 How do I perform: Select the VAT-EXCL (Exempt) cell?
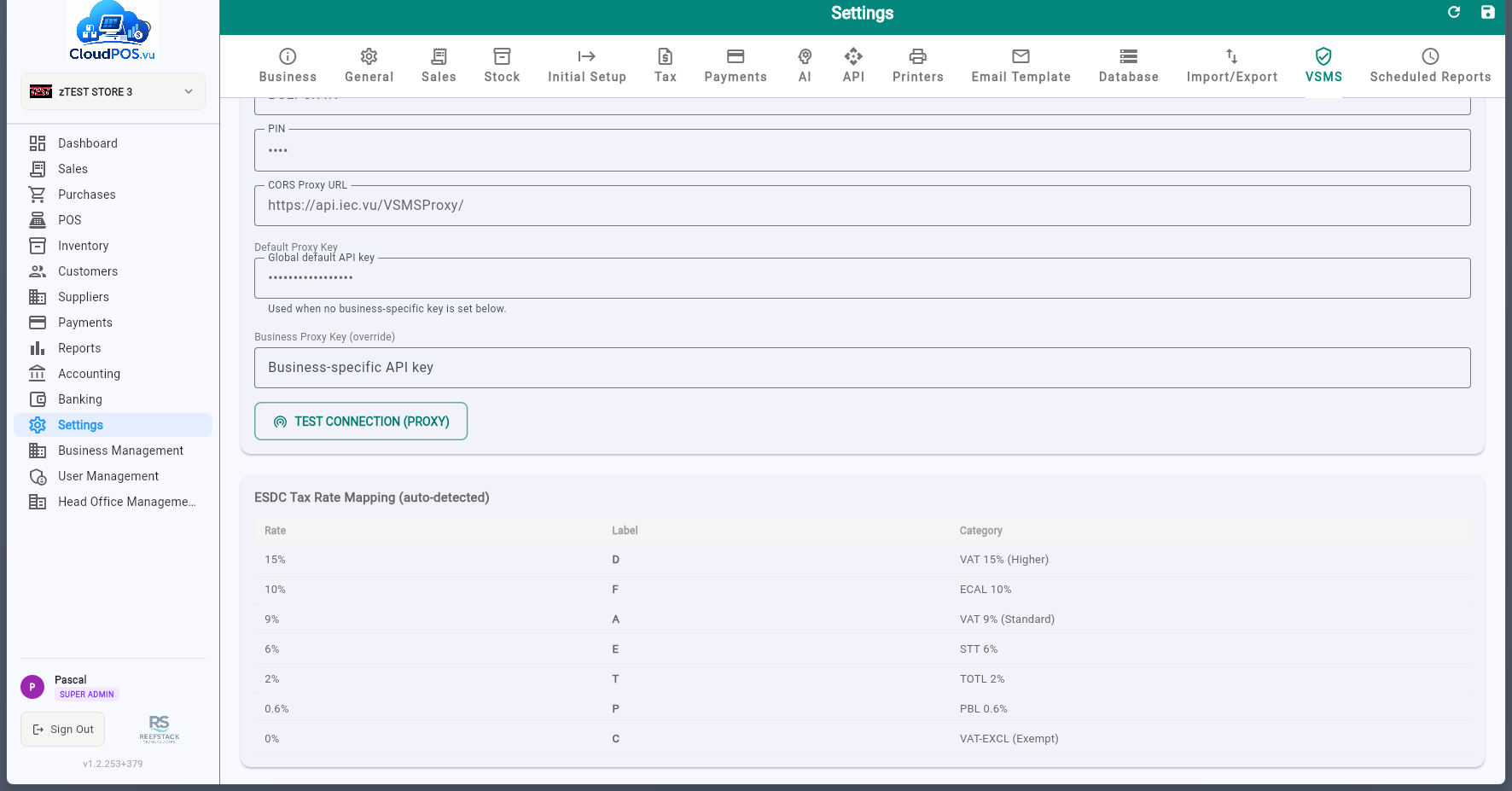[x=1009, y=739]
